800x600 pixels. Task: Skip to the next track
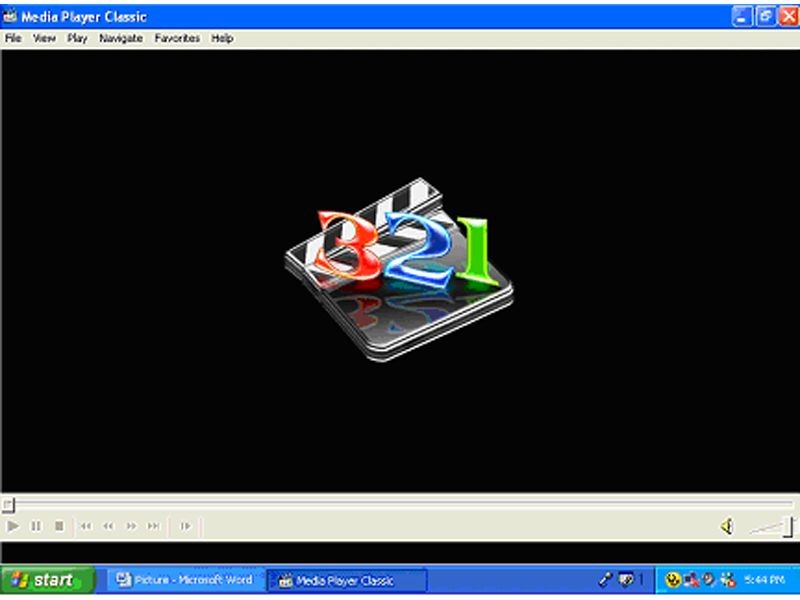(154, 526)
